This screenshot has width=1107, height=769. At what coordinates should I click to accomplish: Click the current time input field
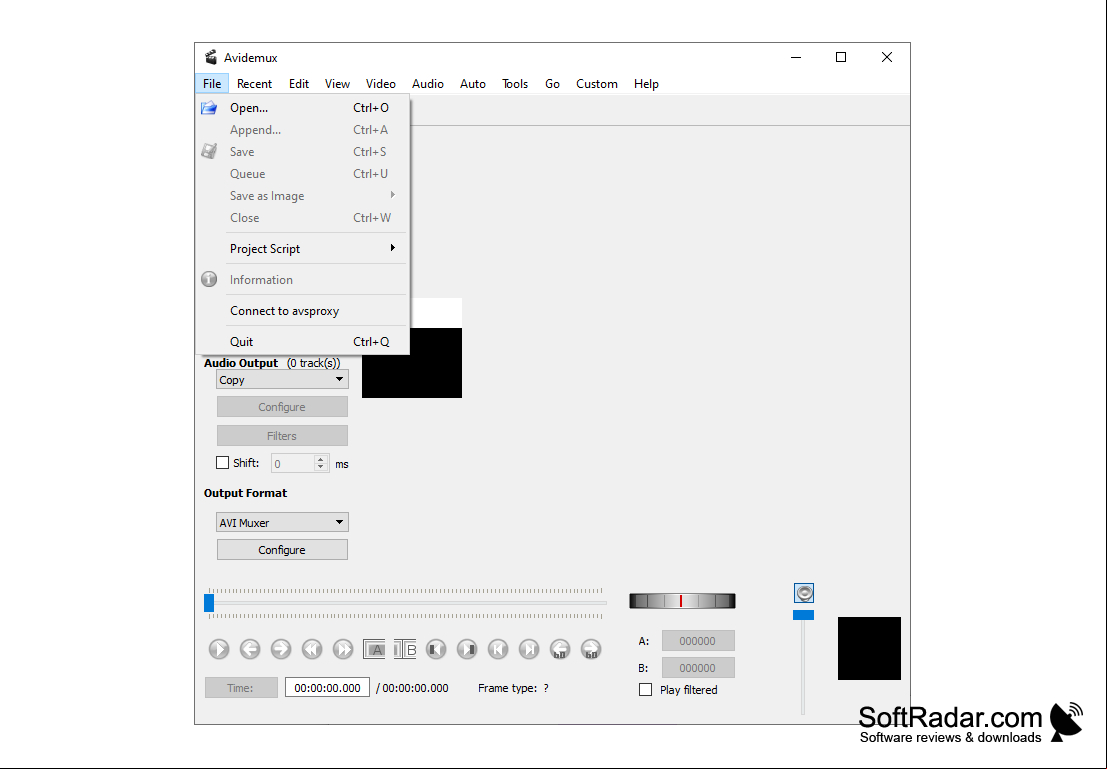[328, 688]
